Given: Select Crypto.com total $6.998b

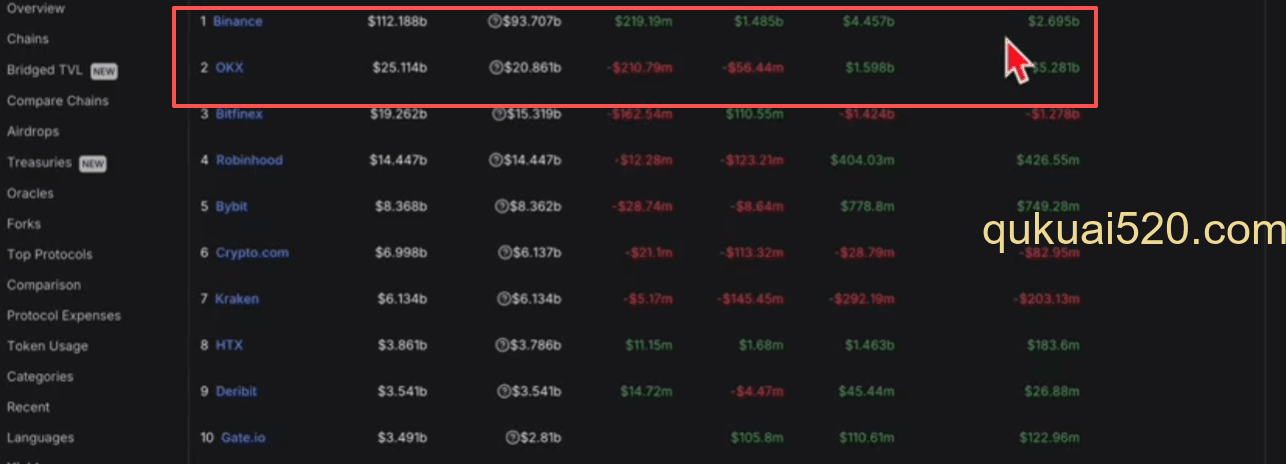Looking at the screenshot, I should coord(402,253).
